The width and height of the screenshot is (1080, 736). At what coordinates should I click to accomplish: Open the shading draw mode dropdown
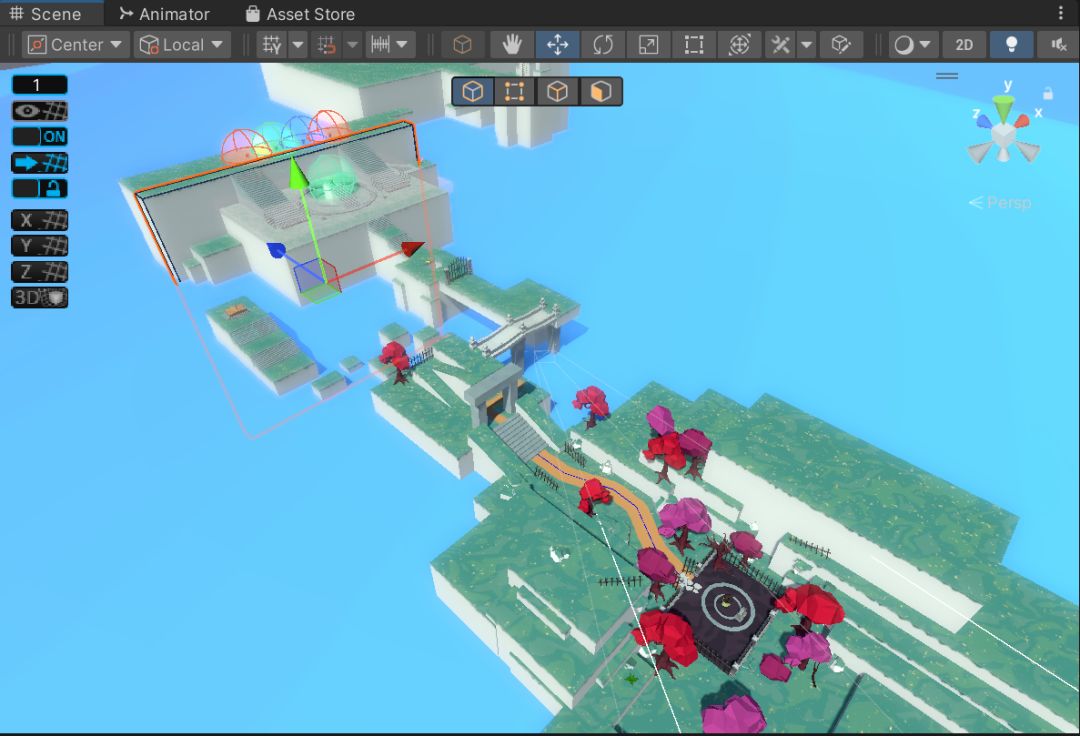912,45
